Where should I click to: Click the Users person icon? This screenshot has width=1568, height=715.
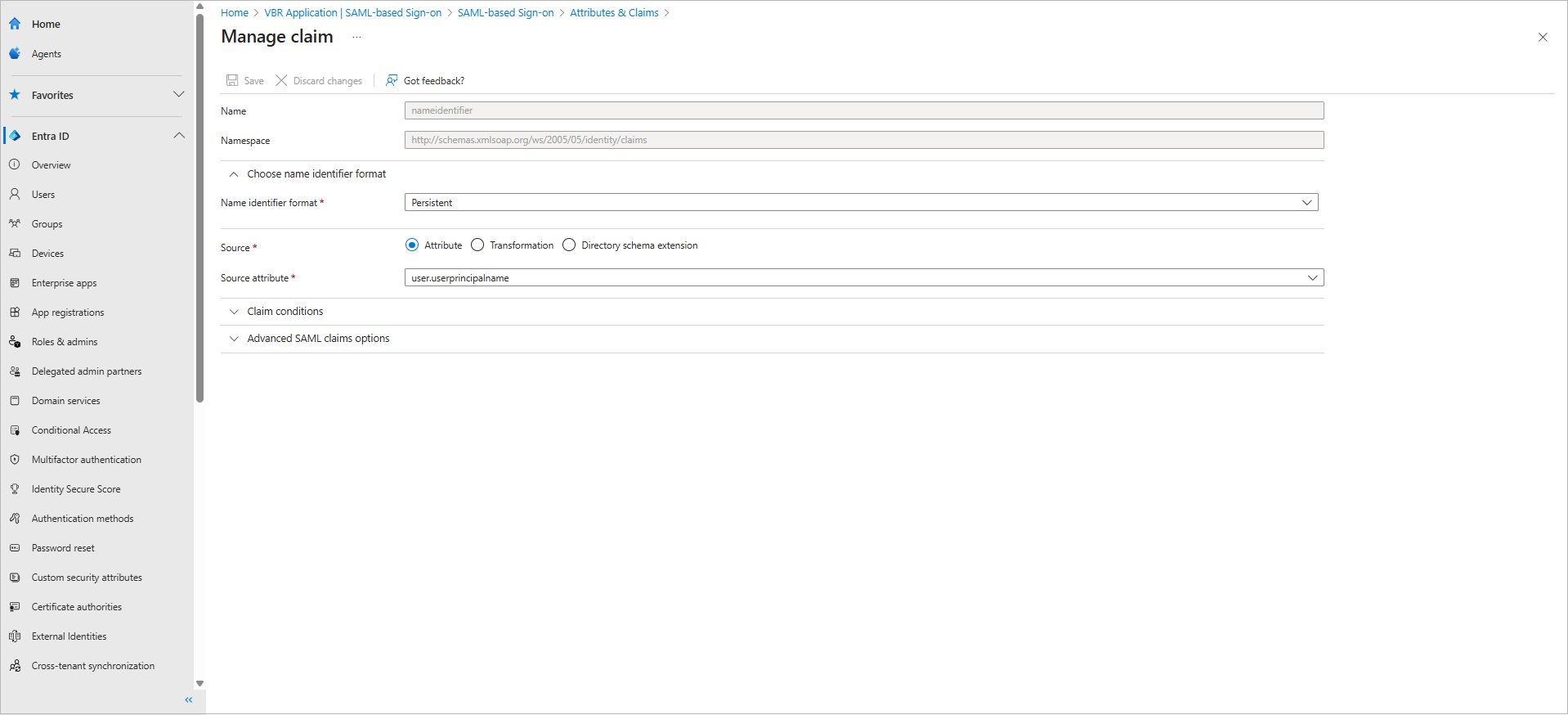pos(15,194)
